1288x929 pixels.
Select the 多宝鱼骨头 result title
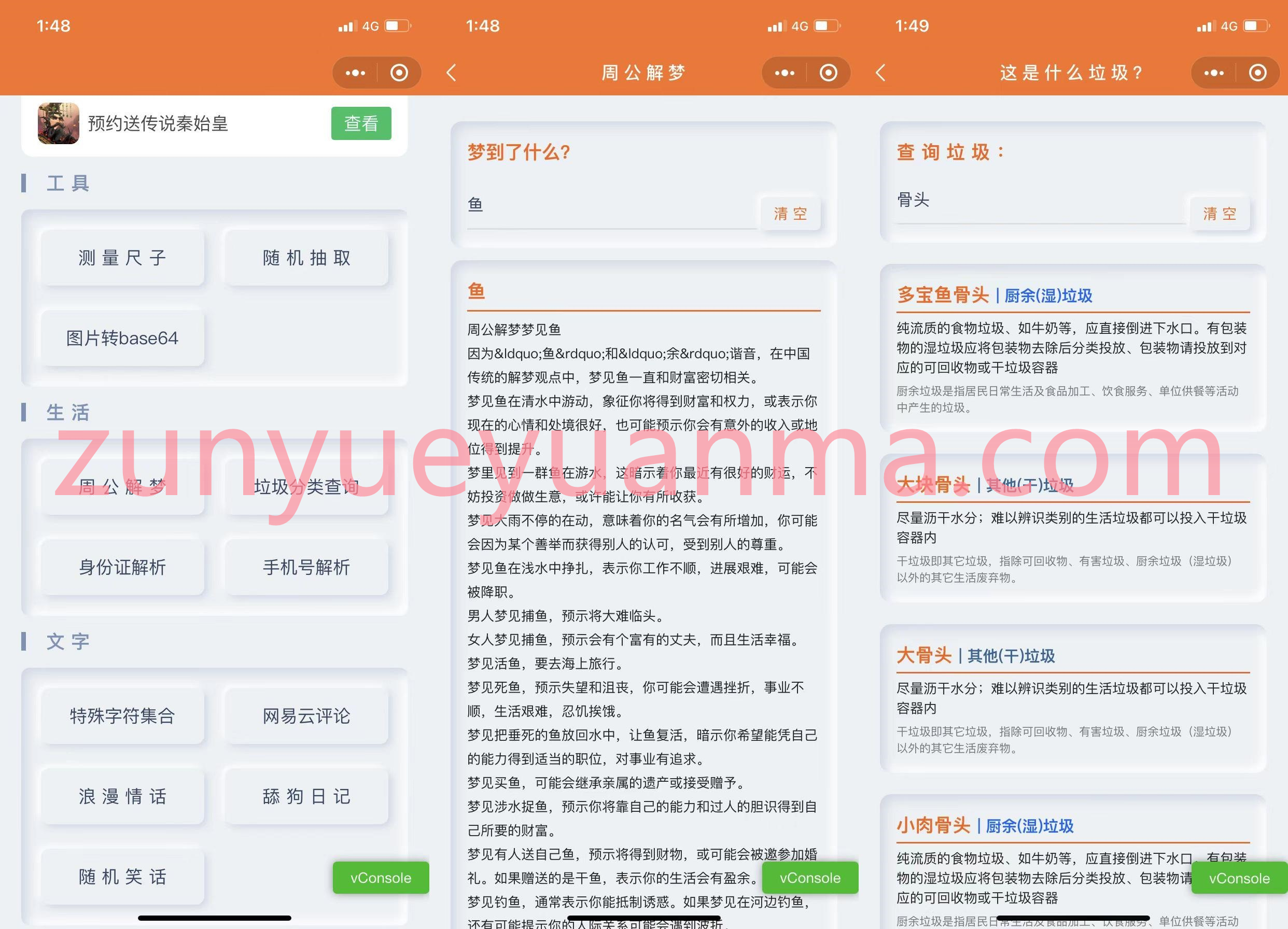click(x=943, y=294)
